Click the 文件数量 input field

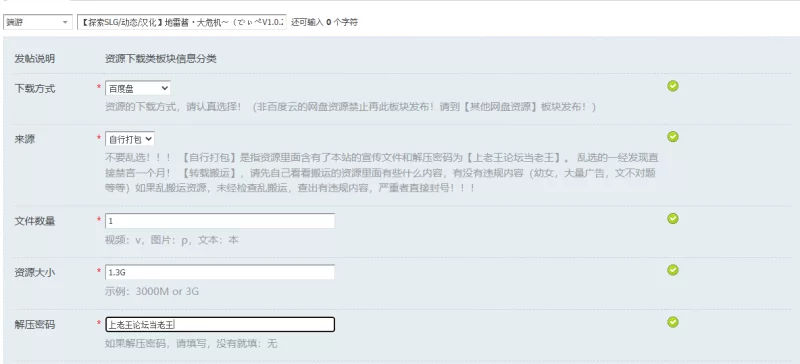[220, 221]
